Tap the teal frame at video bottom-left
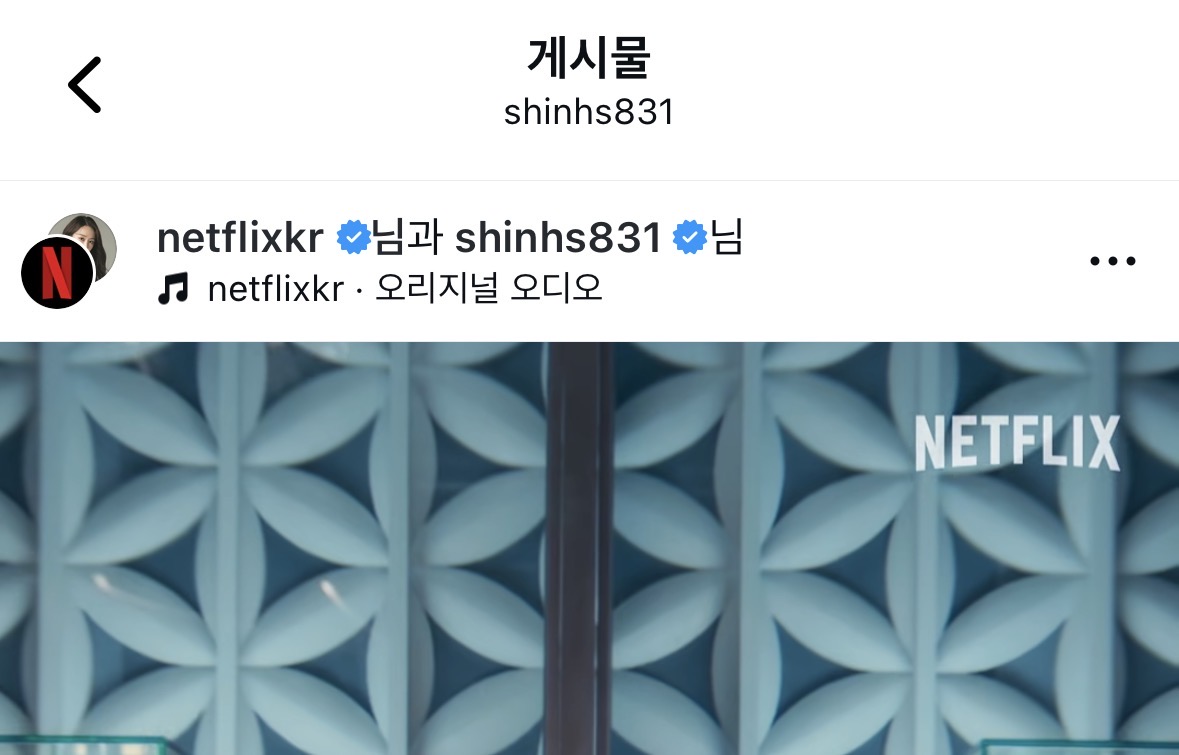This screenshot has height=755, width=1179. click(83, 745)
